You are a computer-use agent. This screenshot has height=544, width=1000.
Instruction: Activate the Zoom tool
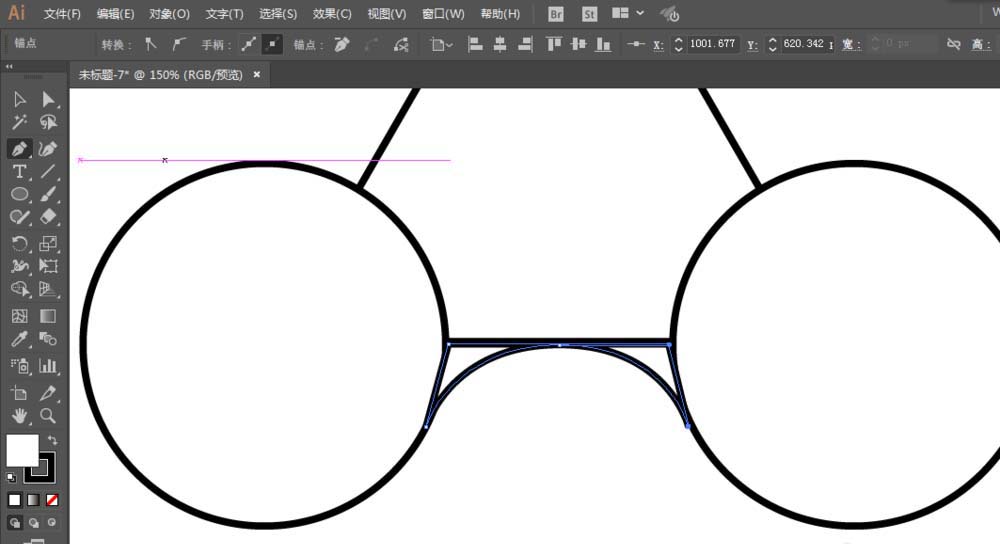click(x=48, y=416)
